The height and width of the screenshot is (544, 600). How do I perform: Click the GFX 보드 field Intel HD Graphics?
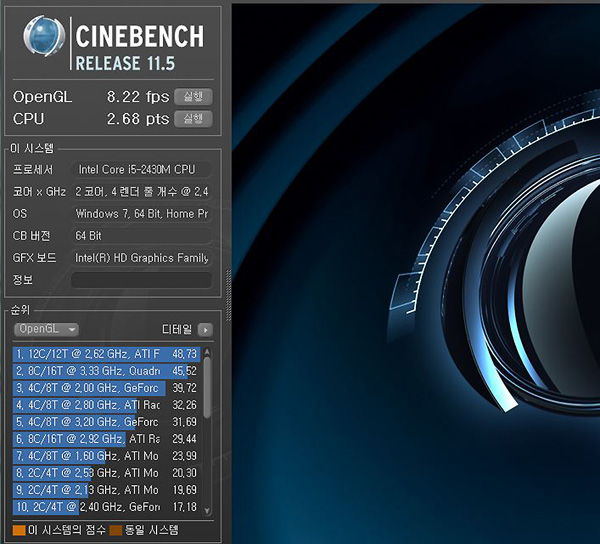(141, 258)
